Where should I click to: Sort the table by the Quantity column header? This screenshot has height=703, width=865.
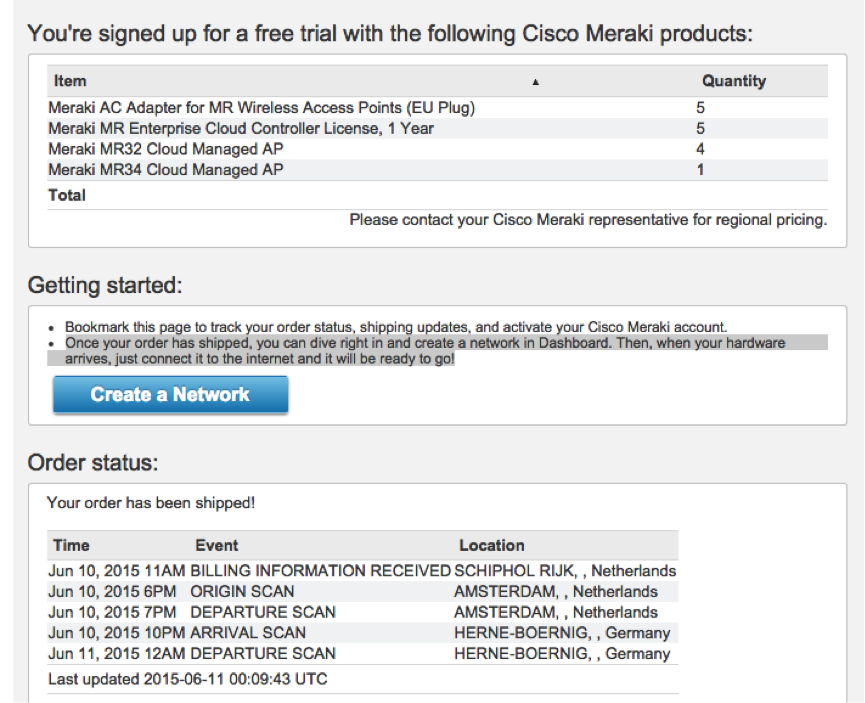point(734,81)
